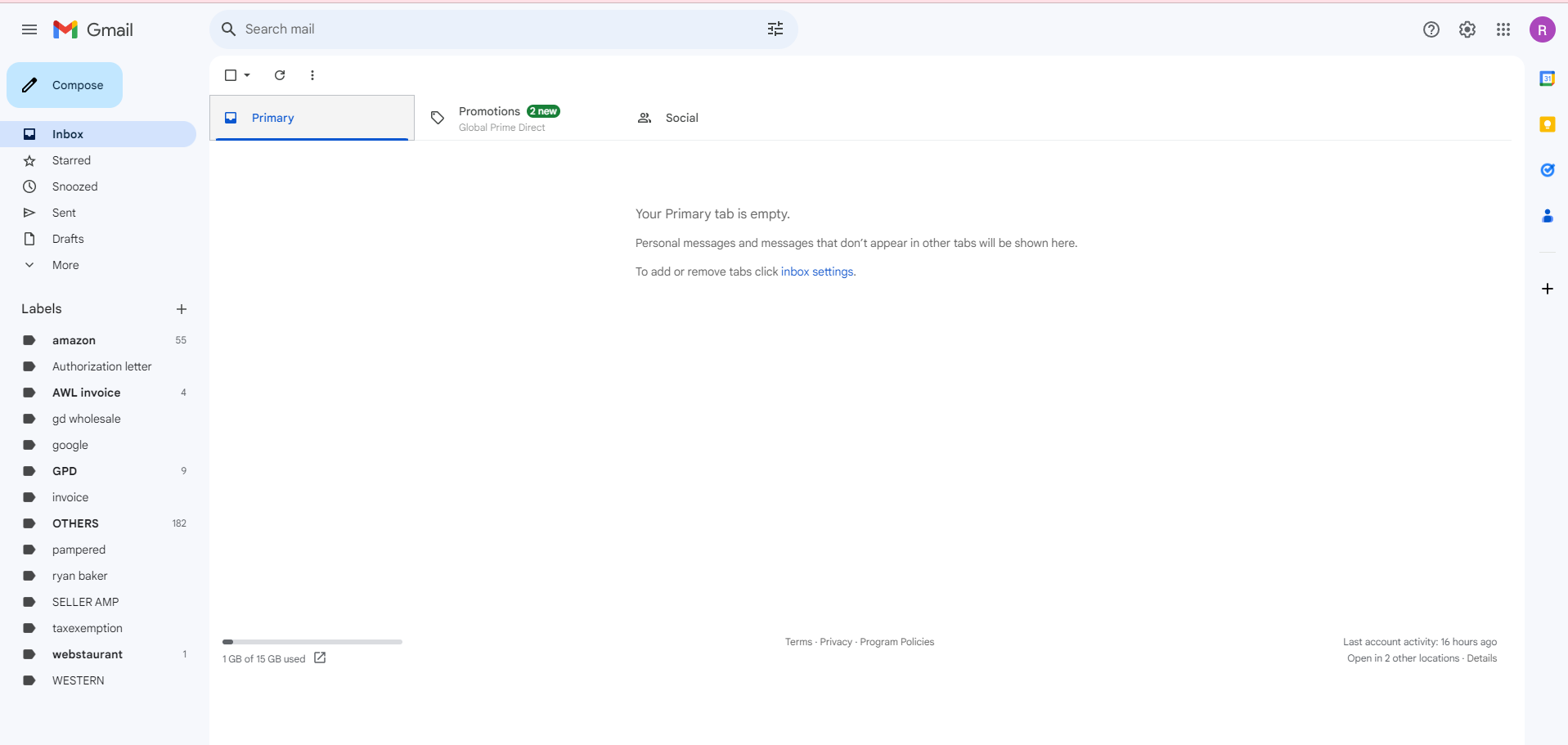Open the ryan baker label
Screen dimensions: 1568x745
click(98, 576)
